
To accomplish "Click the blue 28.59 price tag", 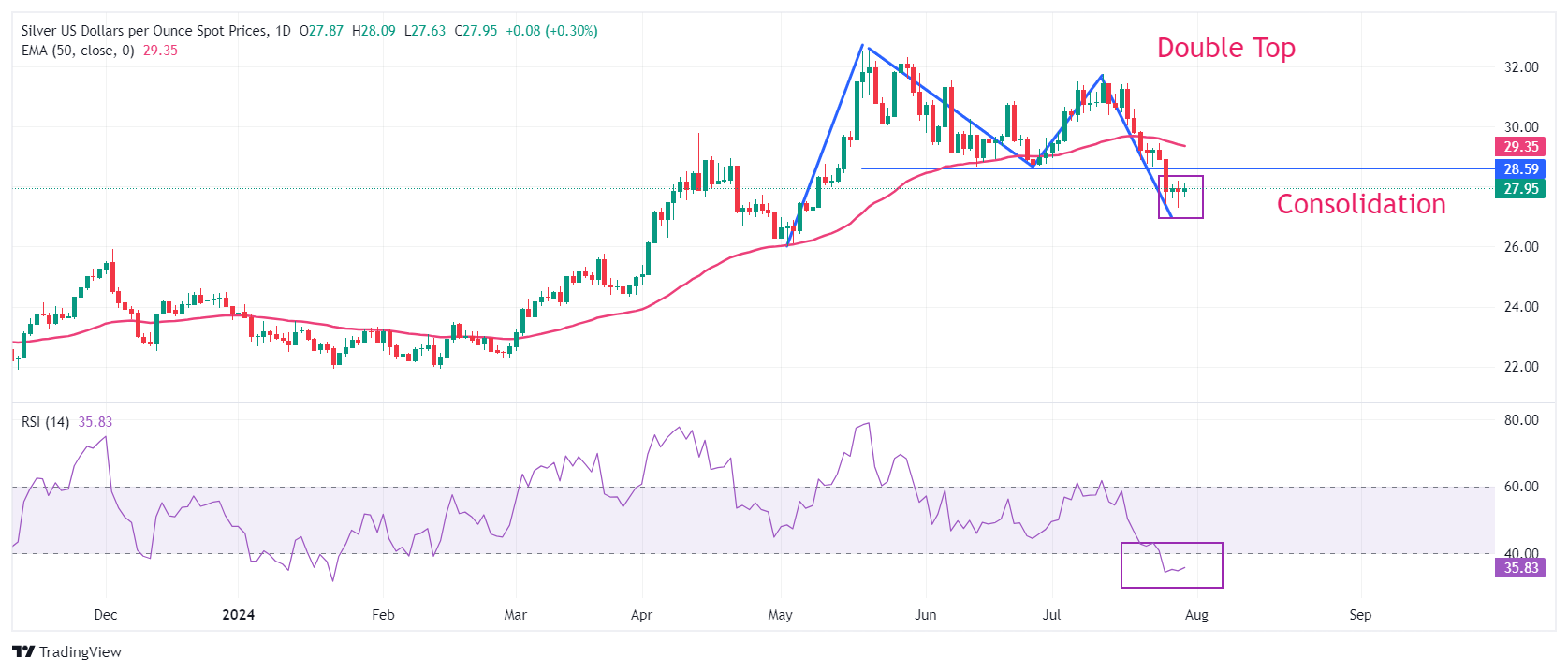I will [x=1520, y=169].
